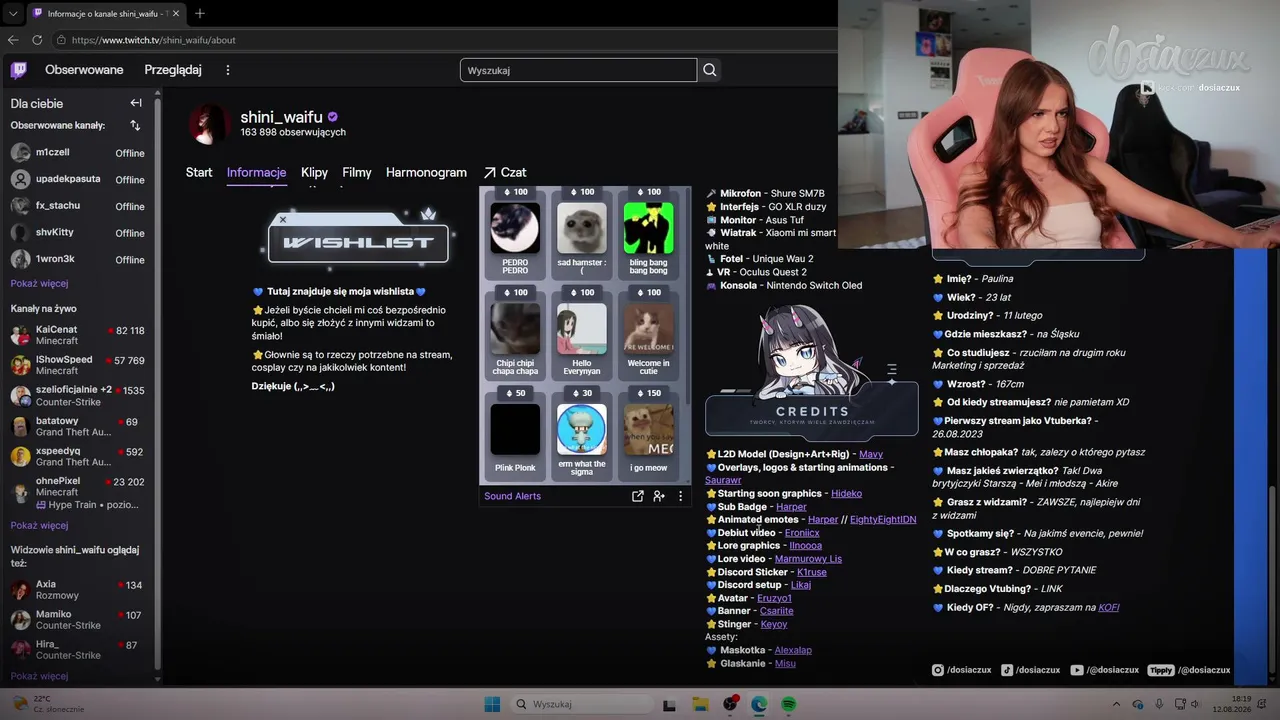Screen dimensions: 1280x720
Task: Click the Twitch logo home icon
Action: tap(18, 70)
